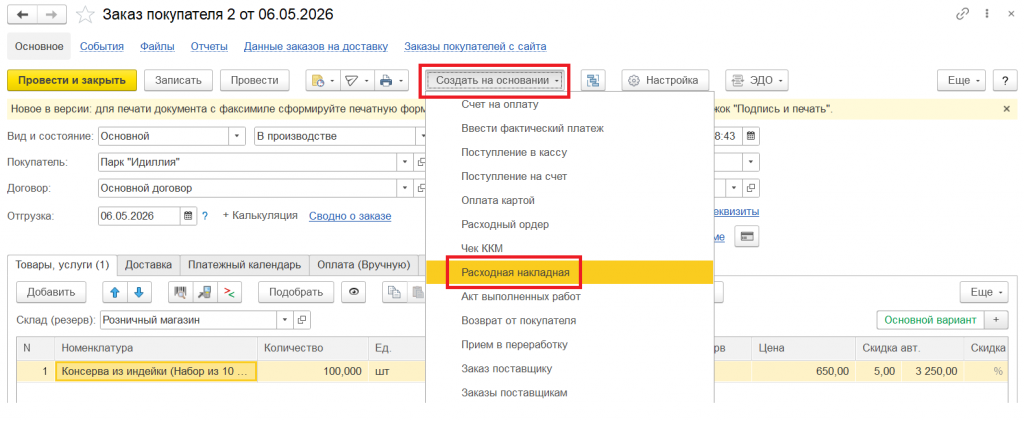This screenshot has width=1024, height=421.
Task: Click the Отгрузка date field 06.05.2026
Action: 139,215
